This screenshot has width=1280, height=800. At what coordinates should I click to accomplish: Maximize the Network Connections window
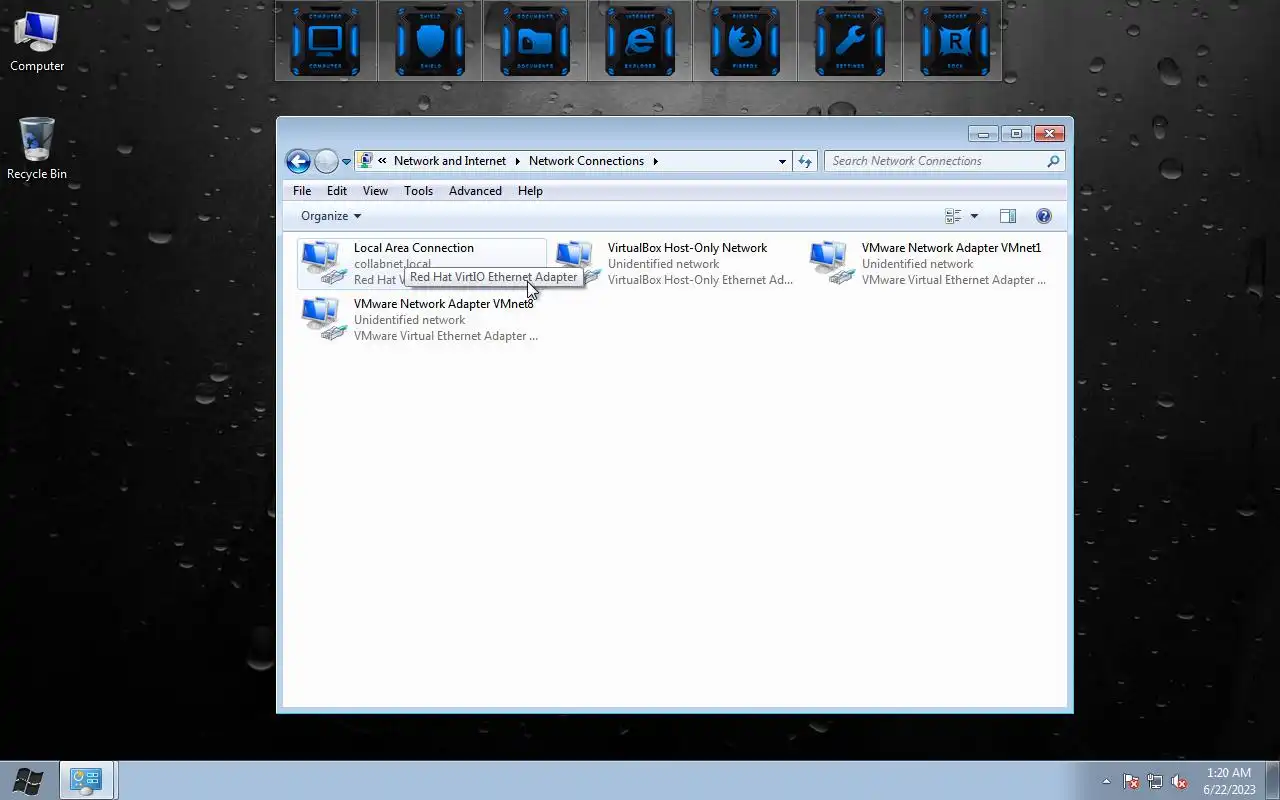(x=1016, y=134)
